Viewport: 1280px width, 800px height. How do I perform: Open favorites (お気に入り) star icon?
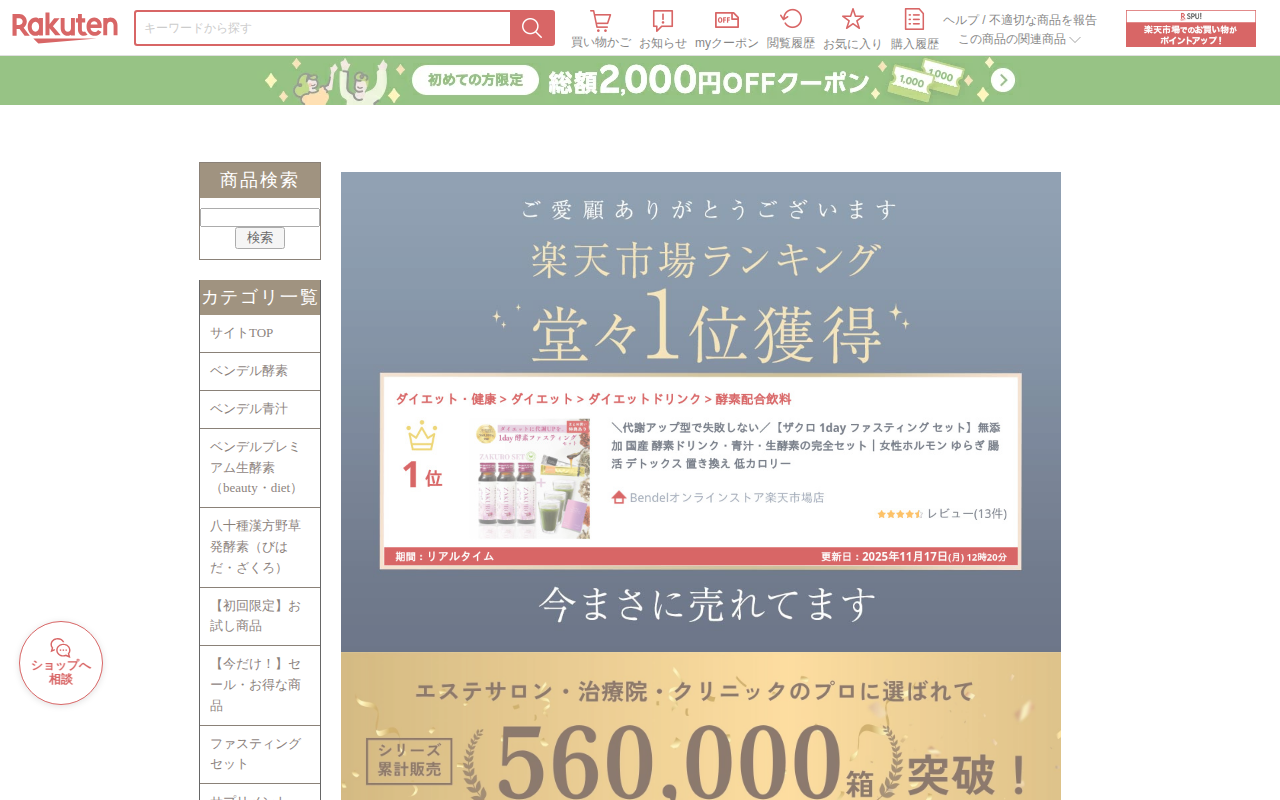(x=853, y=29)
